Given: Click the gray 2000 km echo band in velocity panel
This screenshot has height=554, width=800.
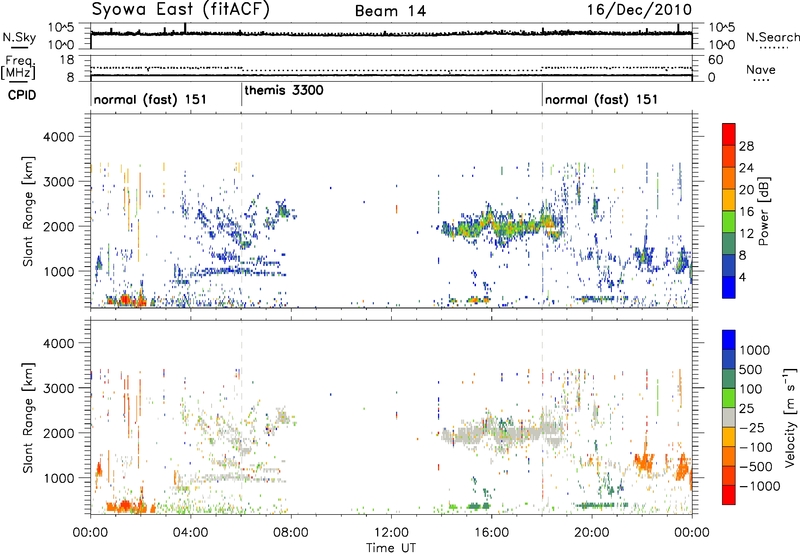Looking at the screenshot, I should click(503, 433).
